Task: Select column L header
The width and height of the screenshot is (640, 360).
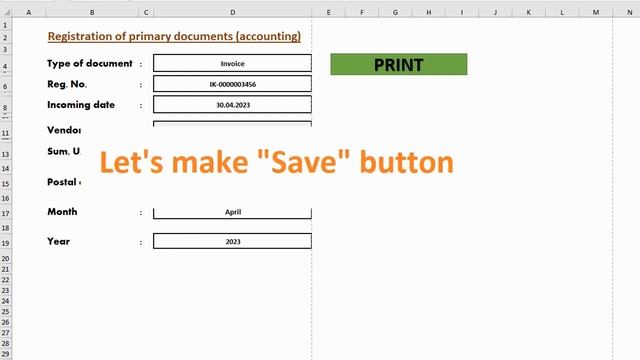Action: click(x=562, y=12)
